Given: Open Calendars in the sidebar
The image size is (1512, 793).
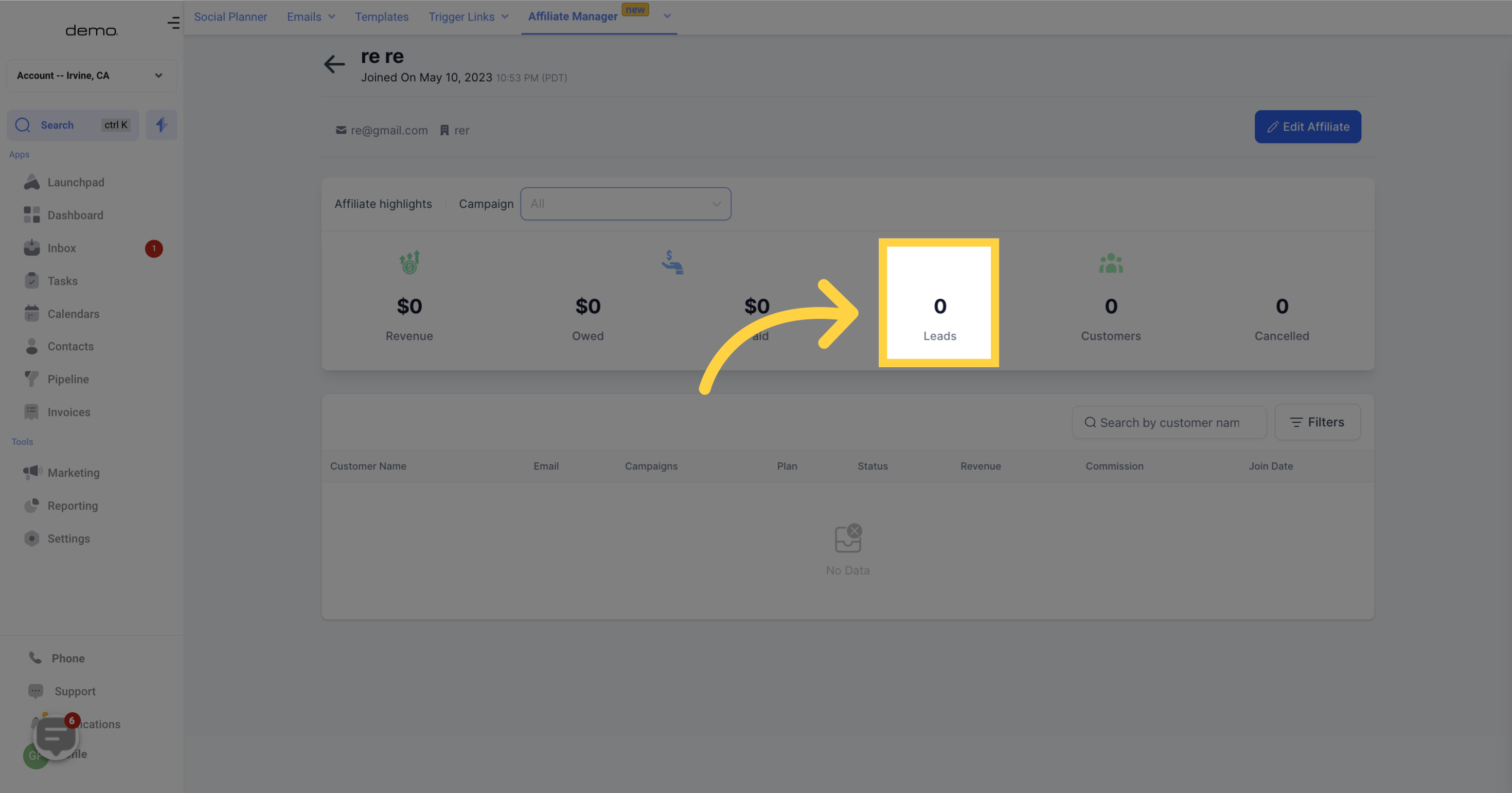Looking at the screenshot, I should tap(74, 314).
